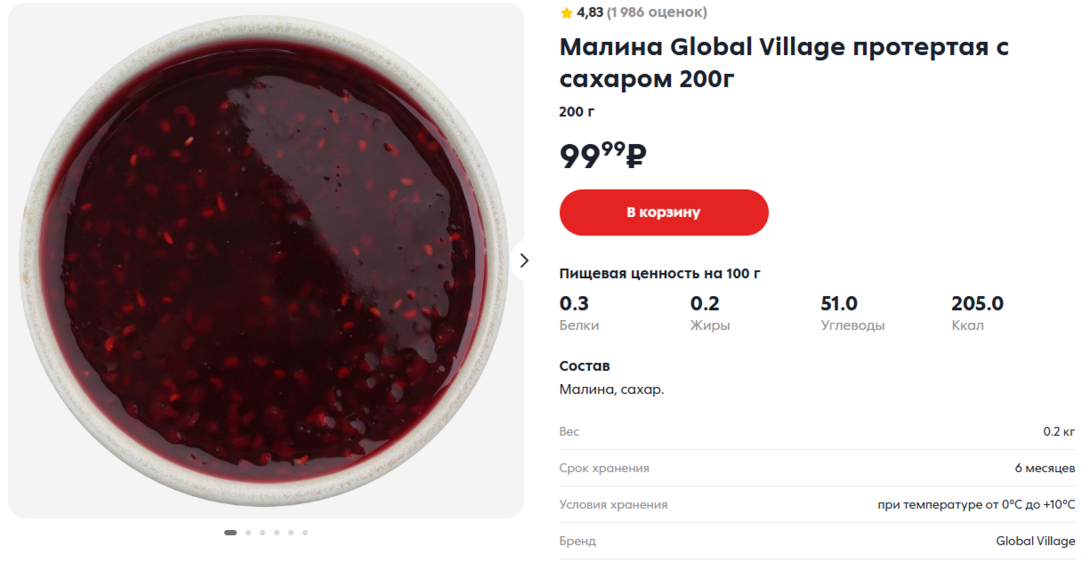Select the active first carousel indicator
This screenshot has width=1090, height=570.
point(231,533)
